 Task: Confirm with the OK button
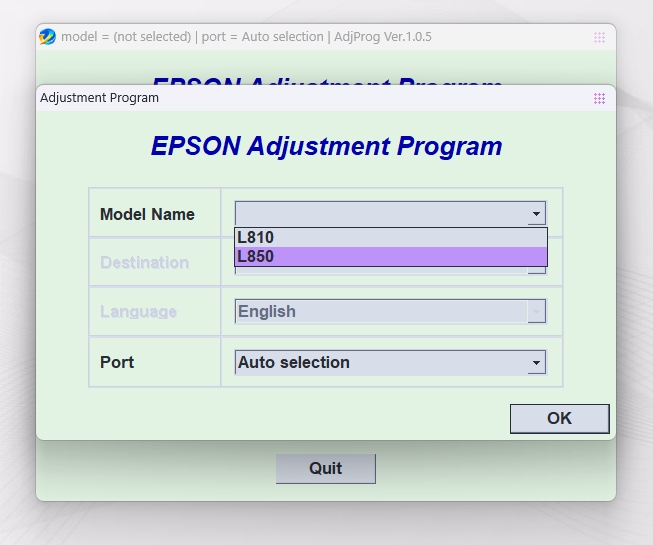point(559,418)
